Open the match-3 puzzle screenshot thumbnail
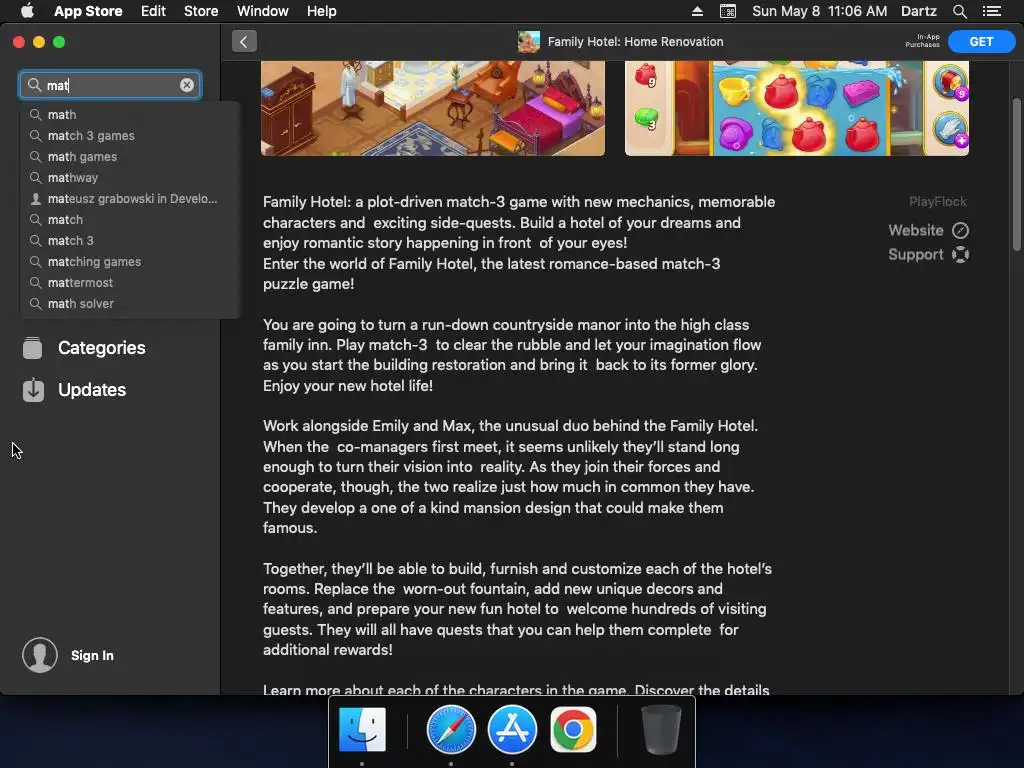This screenshot has width=1024, height=768. pyautogui.click(x=797, y=108)
